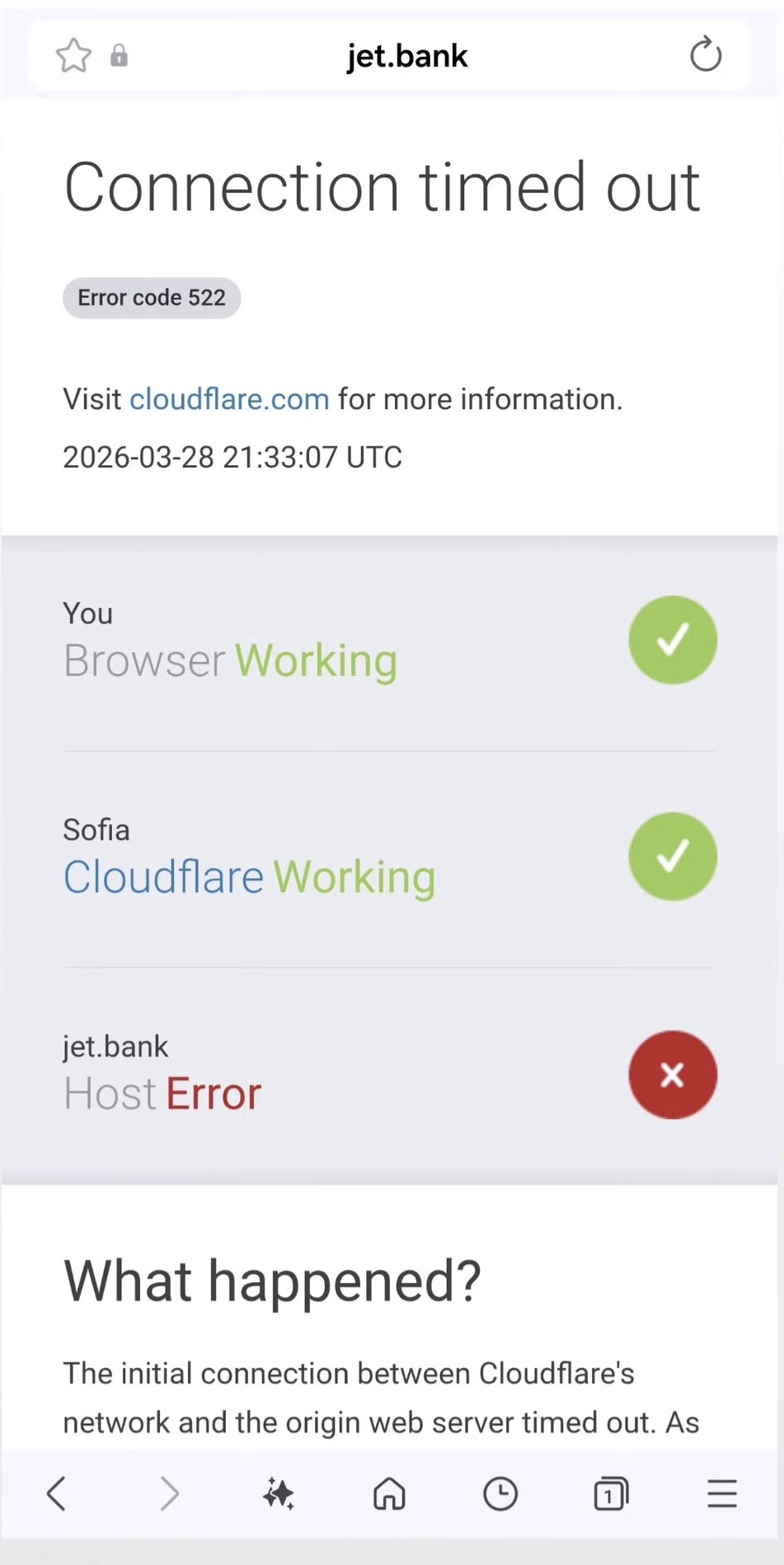784x1565 pixels.
Task: Open the cloudflare.com link
Action: (229, 399)
